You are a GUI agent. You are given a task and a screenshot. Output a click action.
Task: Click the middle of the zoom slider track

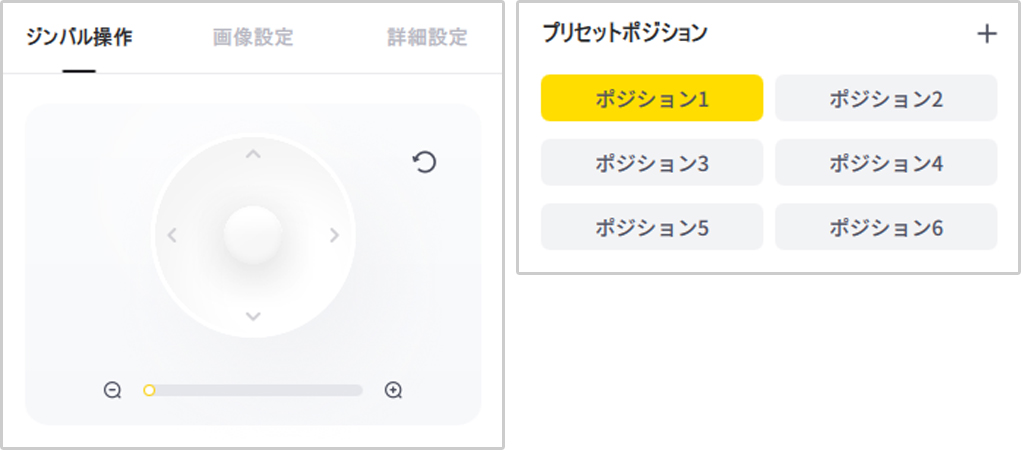point(253,390)
